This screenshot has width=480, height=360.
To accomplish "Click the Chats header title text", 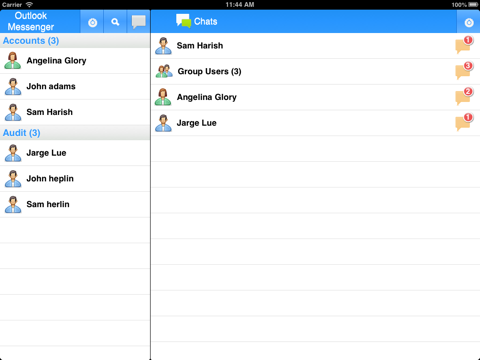I will click(205, 22).
